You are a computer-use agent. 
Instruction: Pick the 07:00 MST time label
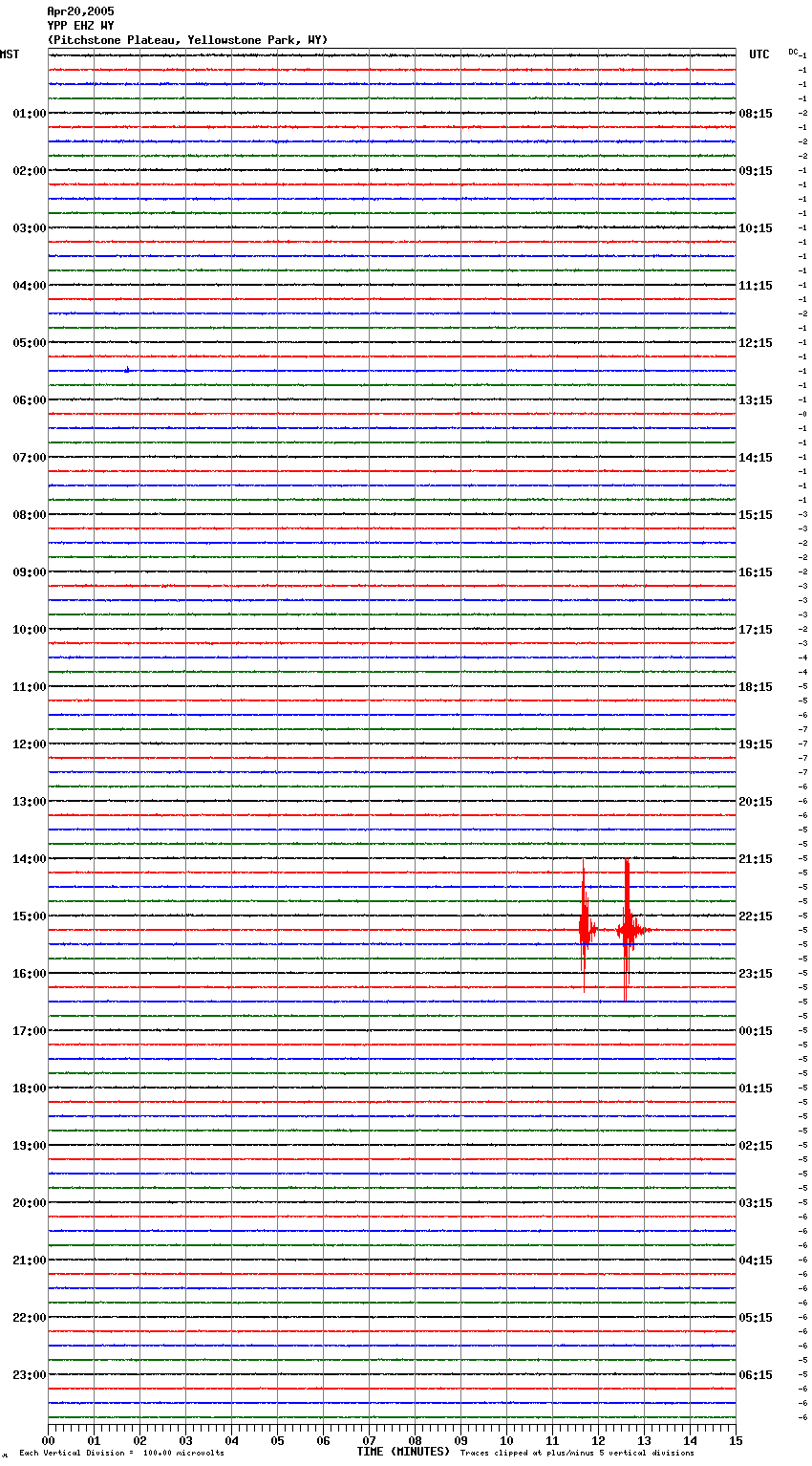tap(29, 458)
